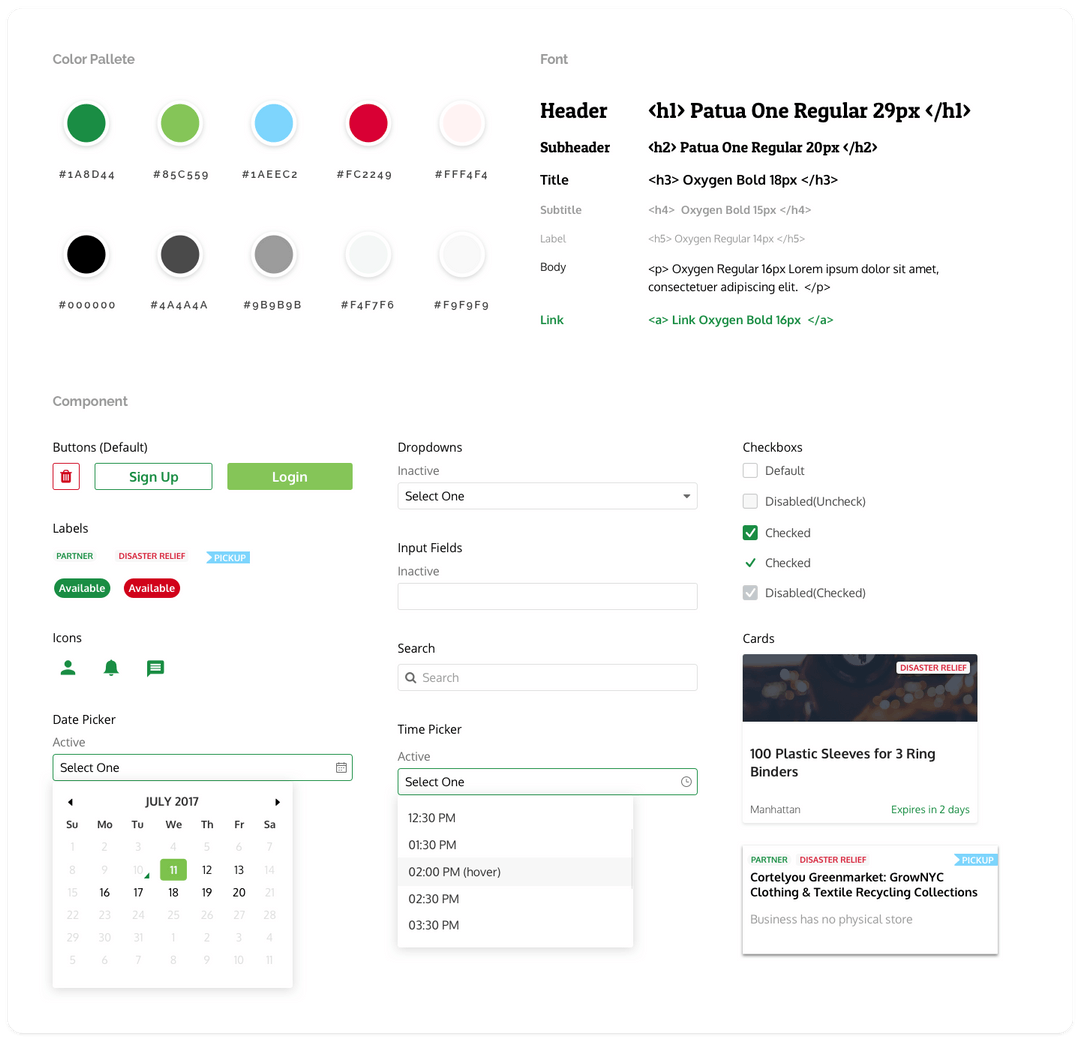Select the black #000000 swatch
1080x1052 pixels.
tap(86, 254)
